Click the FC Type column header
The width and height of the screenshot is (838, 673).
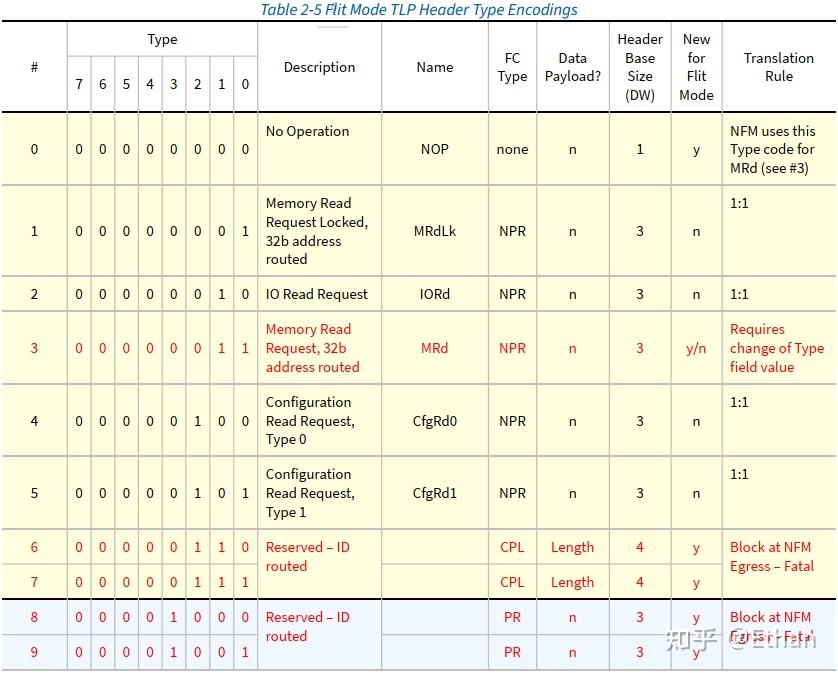pyautogui.click(x=512, y=67)
